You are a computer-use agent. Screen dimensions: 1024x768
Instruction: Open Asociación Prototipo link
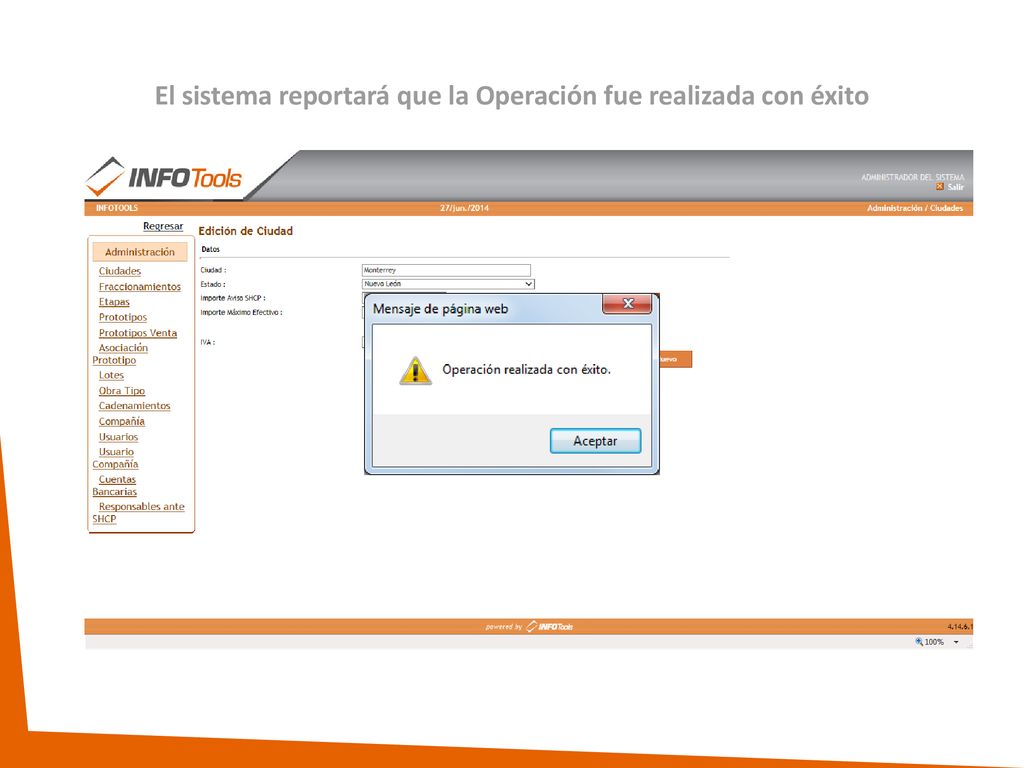click(121, 354)
